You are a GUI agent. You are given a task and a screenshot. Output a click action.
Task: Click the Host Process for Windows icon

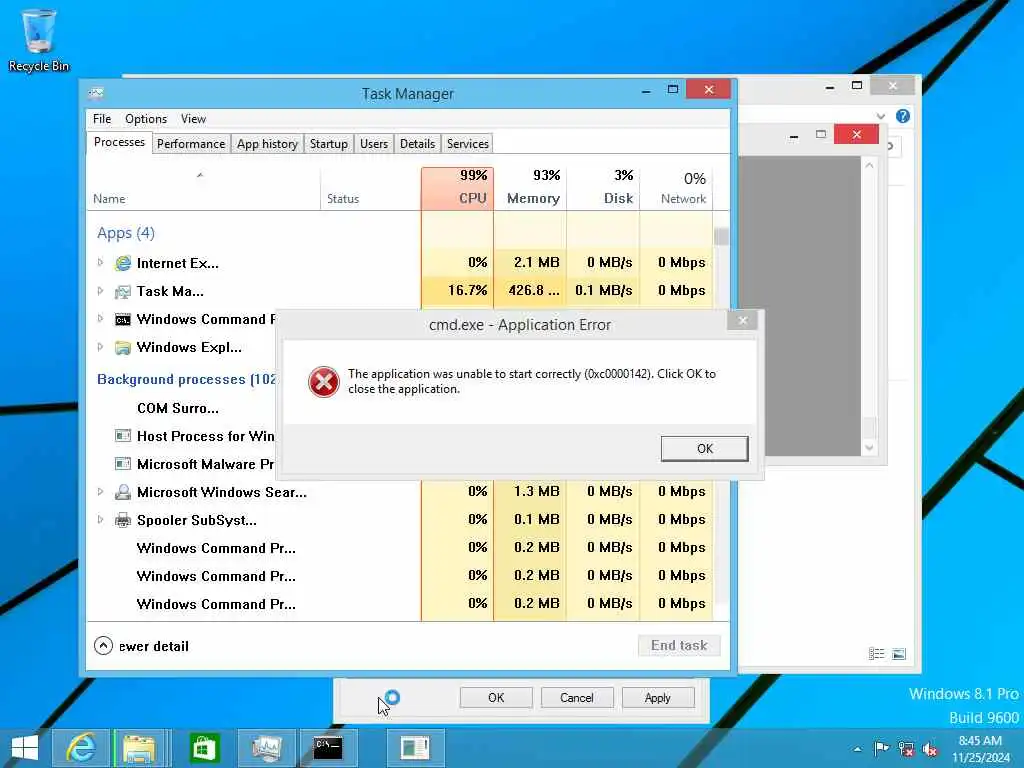click(x=123, y=436)
